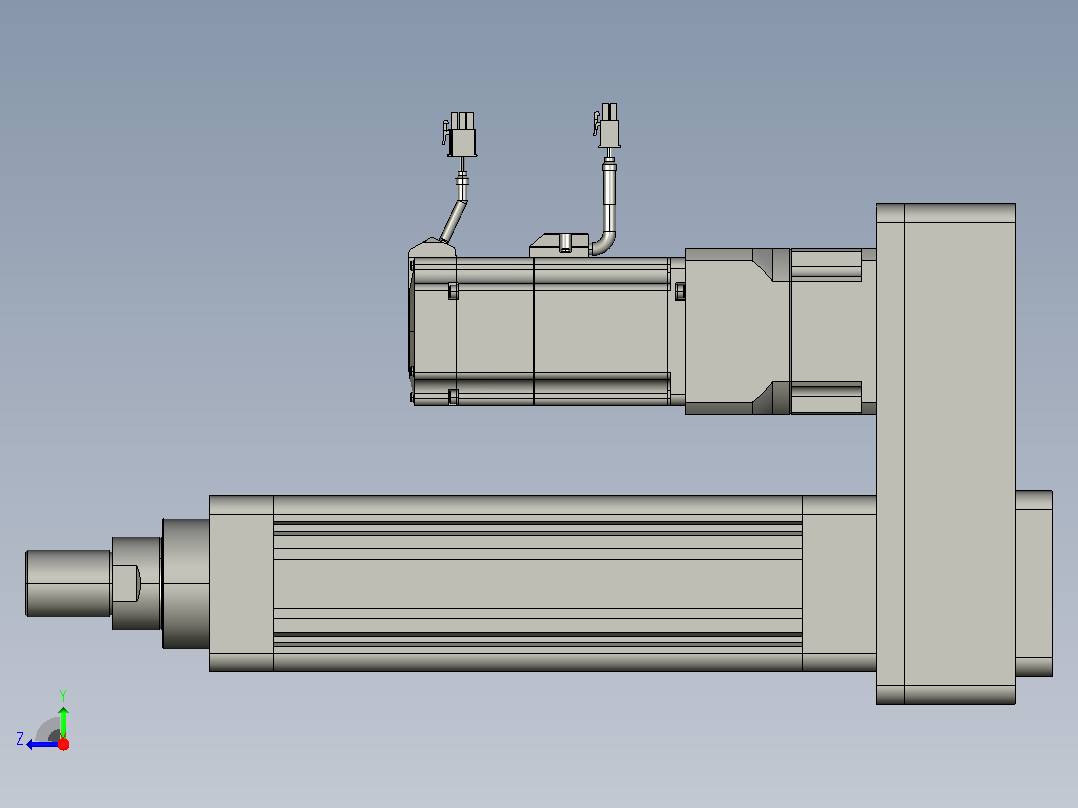The width and height of the screenshot is (1078, 808).
Task: Select the motor adapter flange block
Action: click(738, 331)
